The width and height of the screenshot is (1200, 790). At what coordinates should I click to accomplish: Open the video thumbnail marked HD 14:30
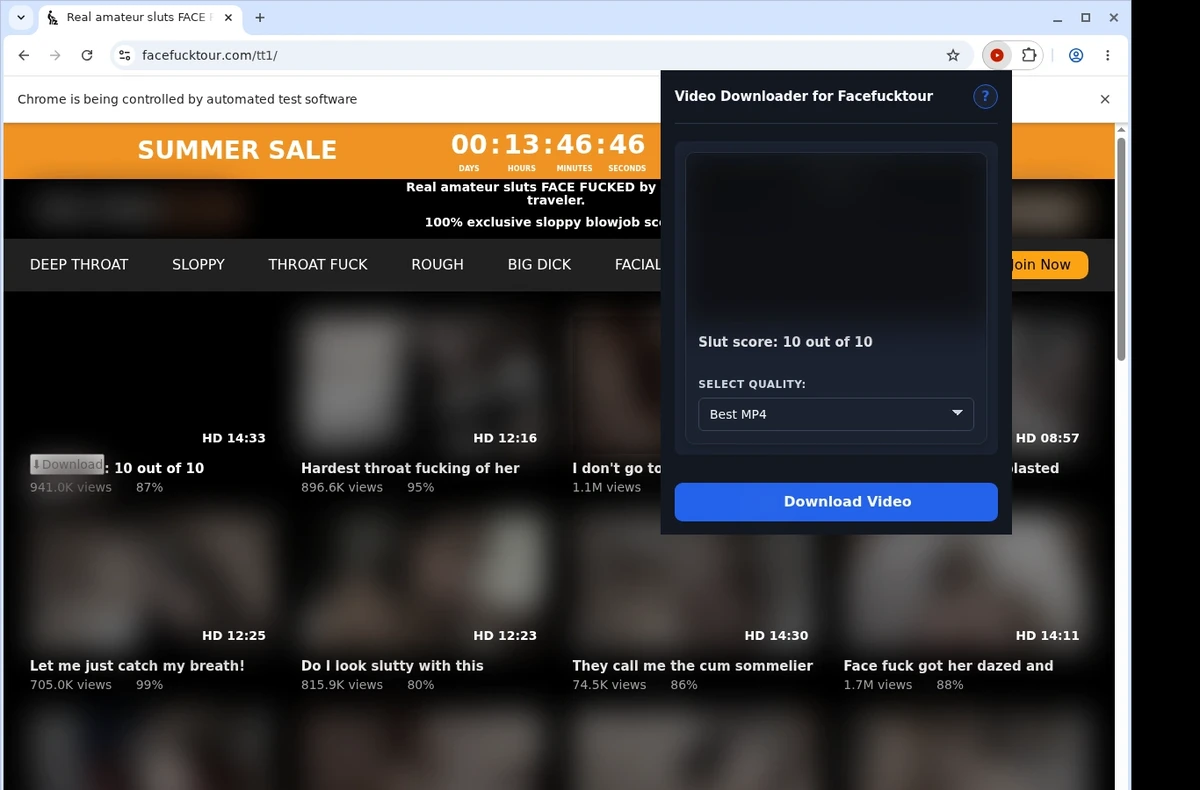click(x=691, y=577)
